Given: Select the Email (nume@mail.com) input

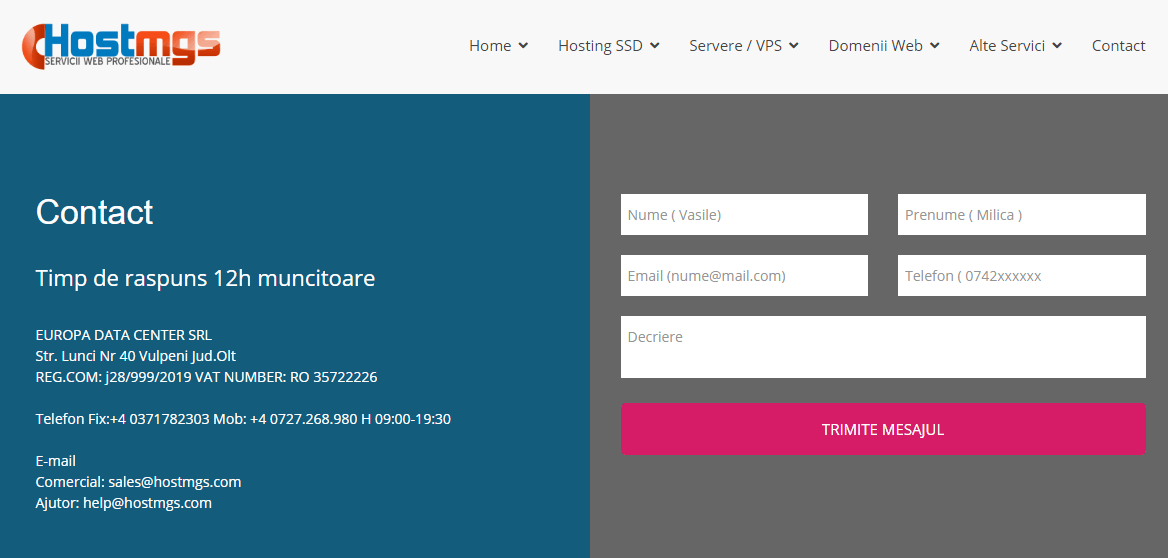Looking at the screenshot, I should 744,276.
